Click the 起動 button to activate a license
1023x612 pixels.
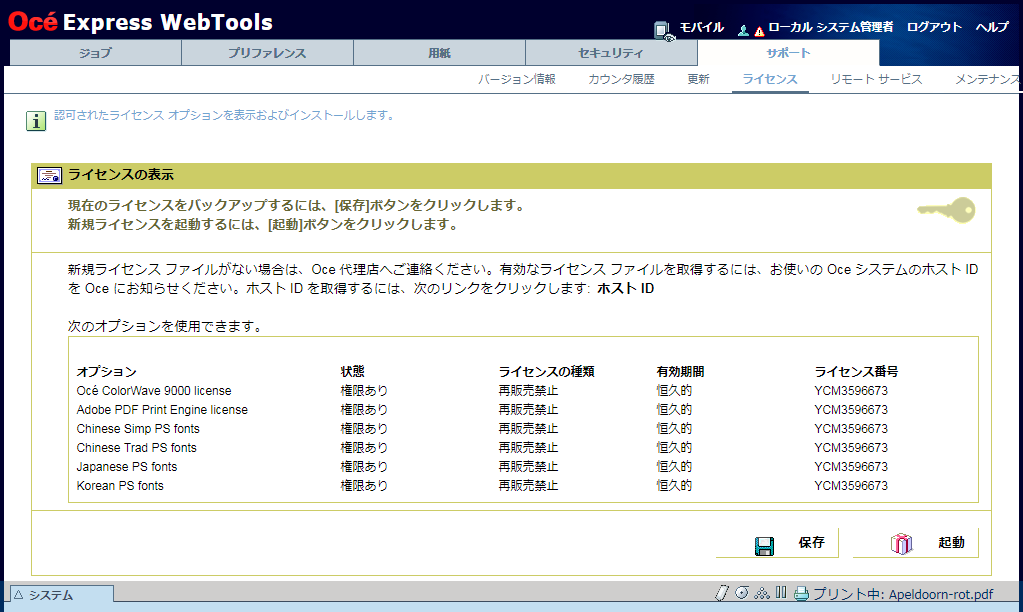pos(915,543)
